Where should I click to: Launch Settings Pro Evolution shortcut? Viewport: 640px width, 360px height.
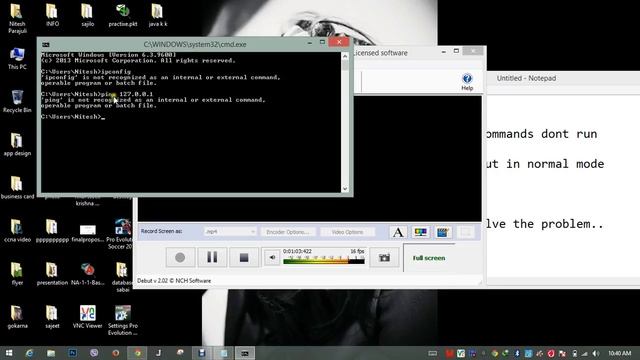[122, 320]
